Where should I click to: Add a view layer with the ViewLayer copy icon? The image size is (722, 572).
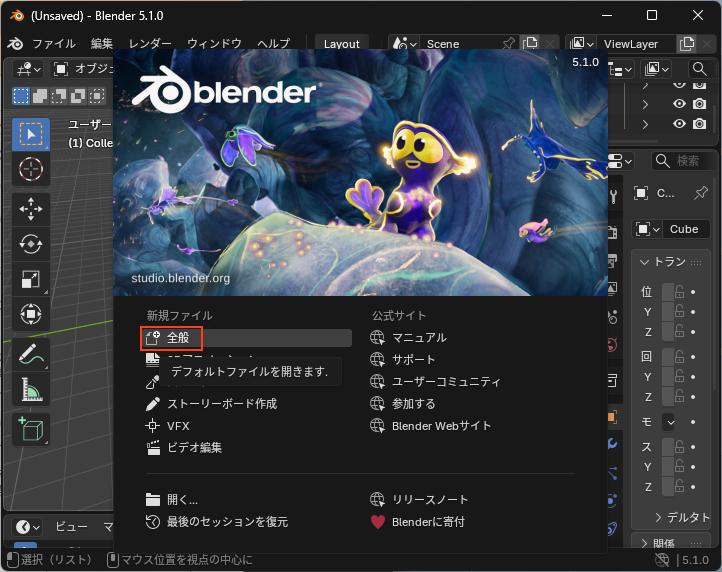(687, 44)
